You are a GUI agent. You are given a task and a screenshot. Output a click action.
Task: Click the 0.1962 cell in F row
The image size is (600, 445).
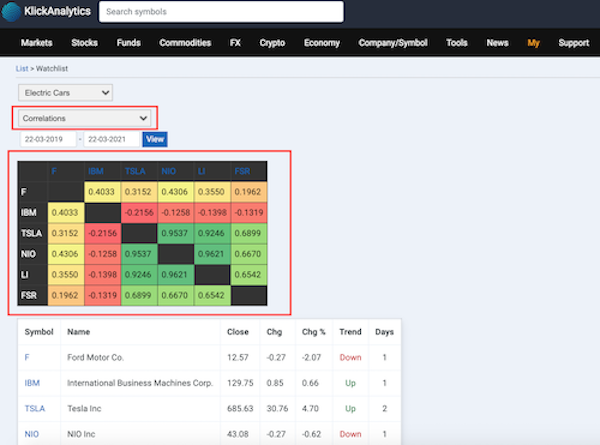tap(249, 192)
